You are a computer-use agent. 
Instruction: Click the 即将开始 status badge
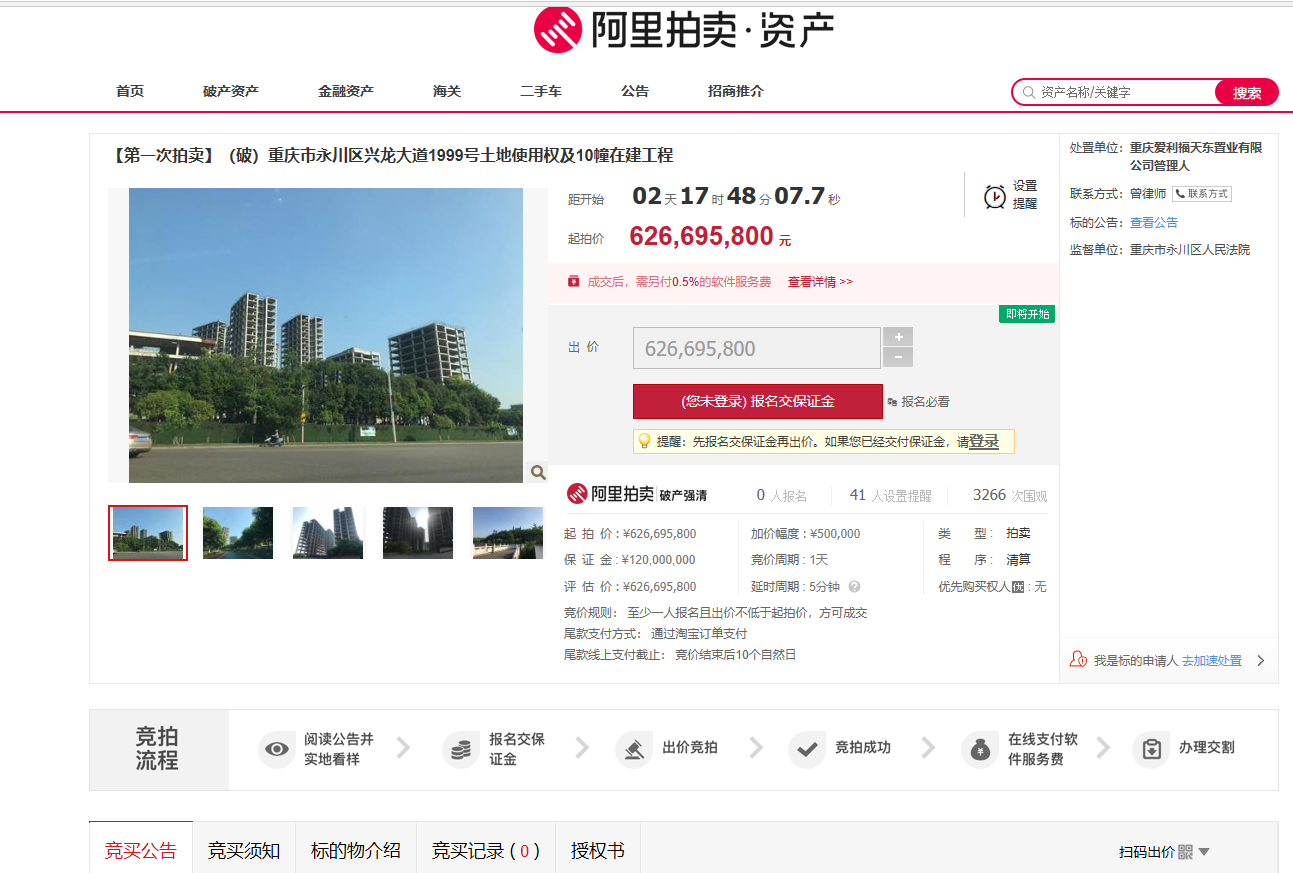click(1027, 314)
